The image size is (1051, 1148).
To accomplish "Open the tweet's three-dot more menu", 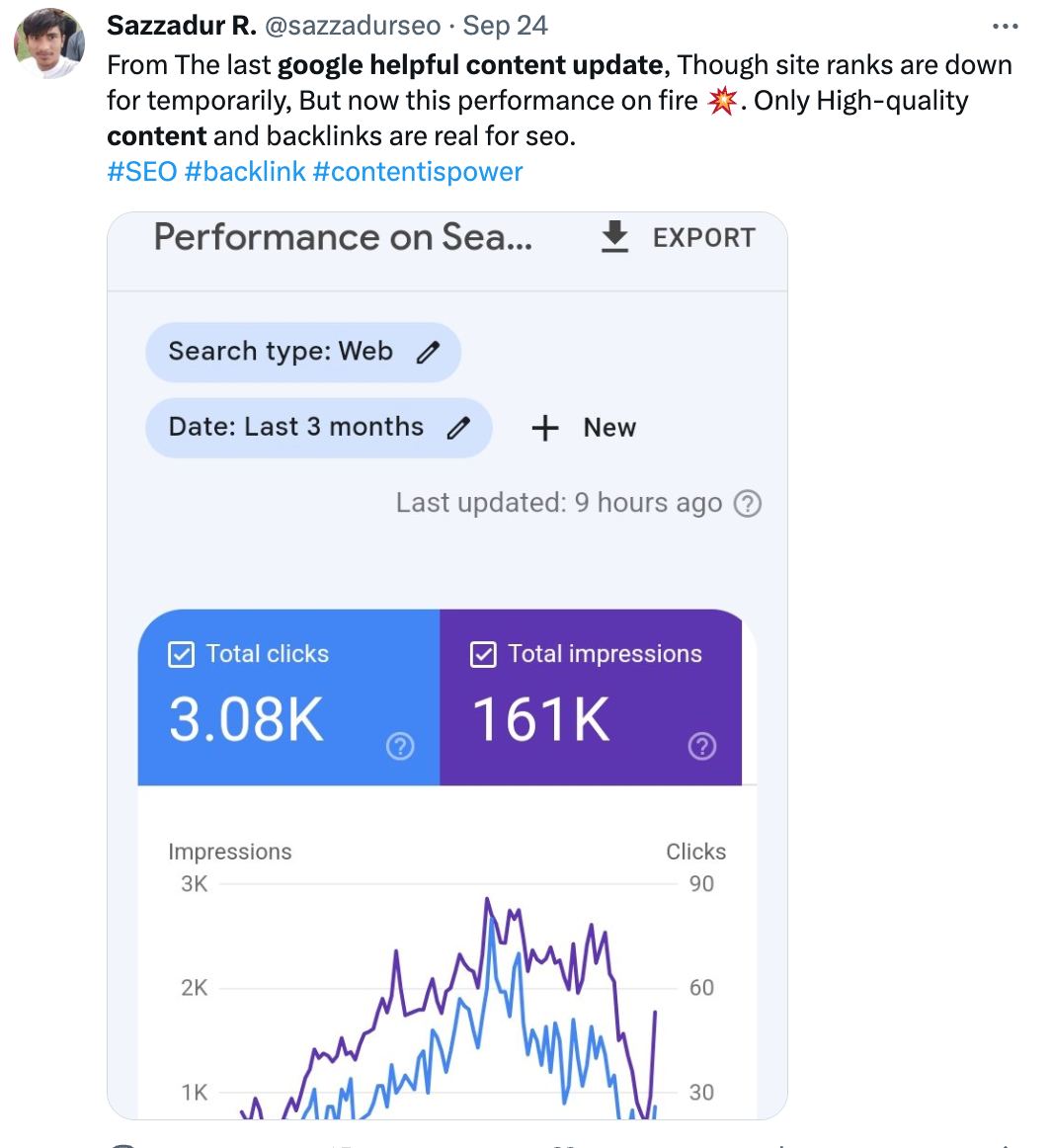I will 1005,26.
